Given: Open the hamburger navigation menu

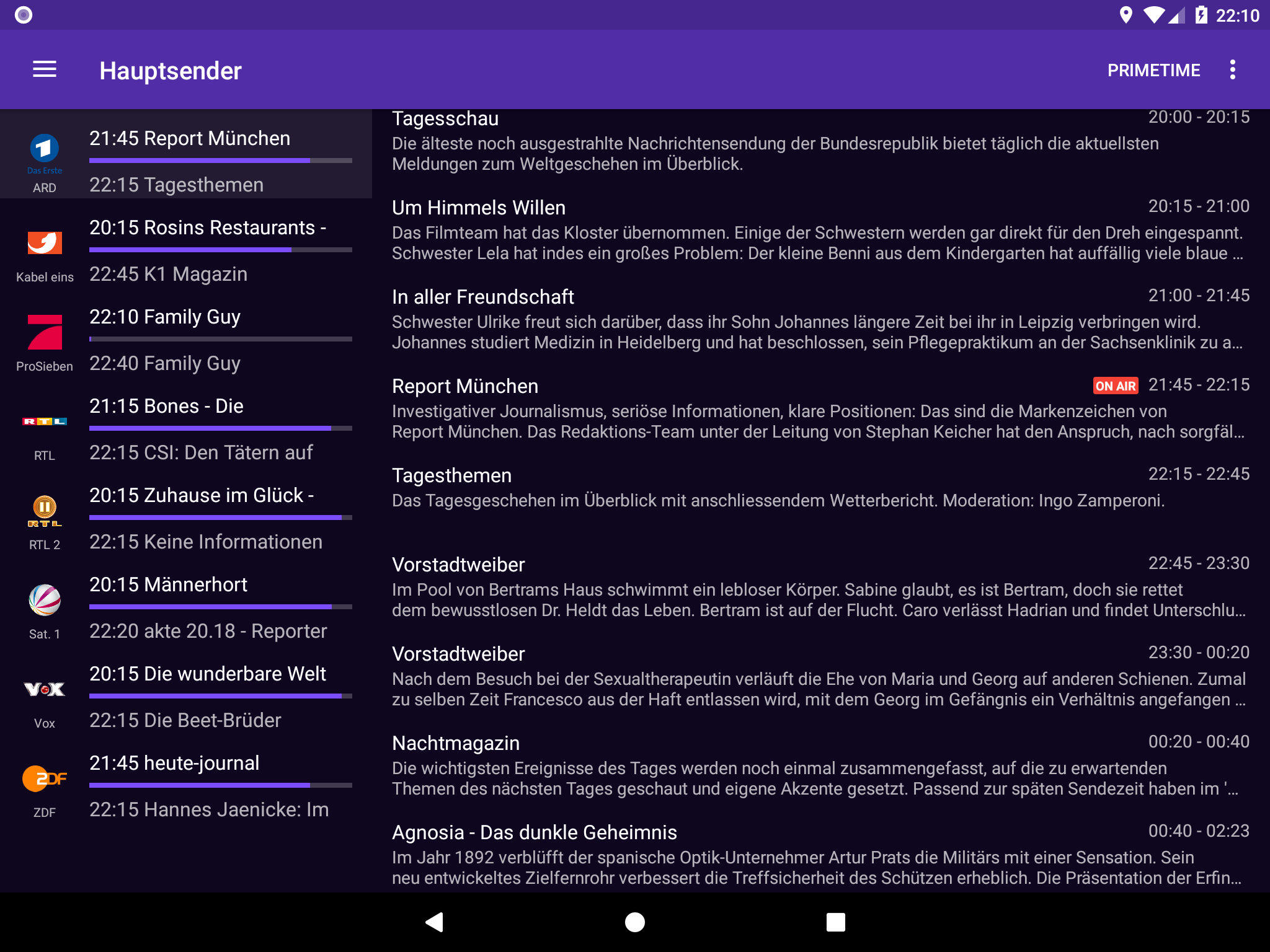Looking at the screenshot, I should (45, 69).
